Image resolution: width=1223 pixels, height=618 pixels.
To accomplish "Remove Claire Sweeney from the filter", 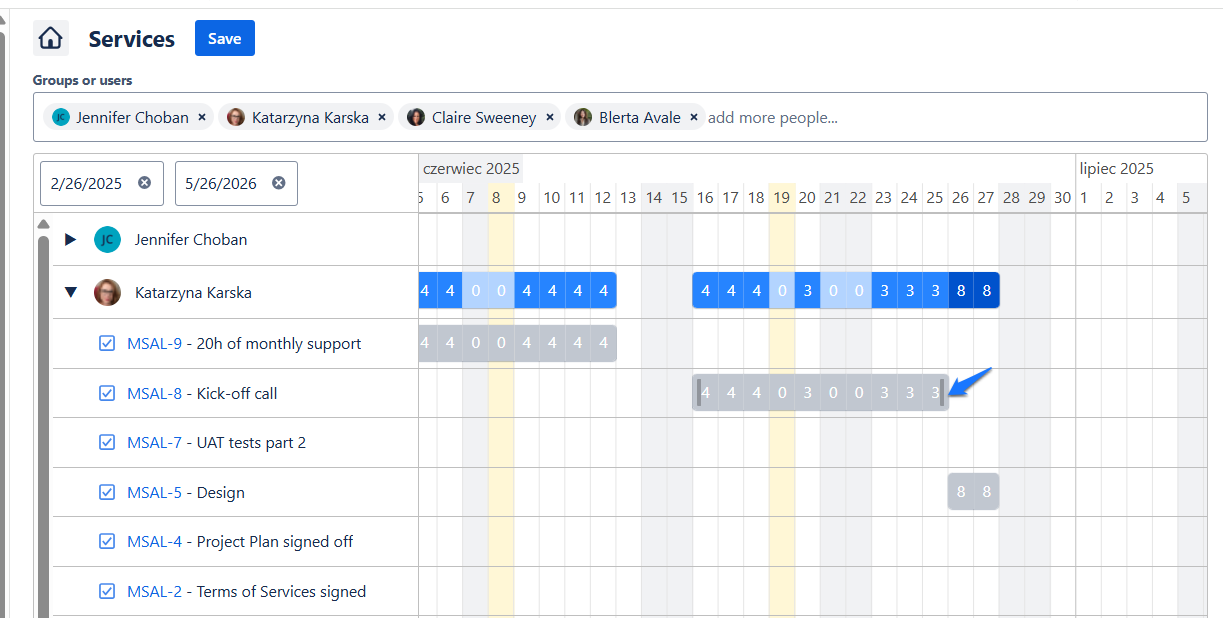I will [x=549, y=116].
